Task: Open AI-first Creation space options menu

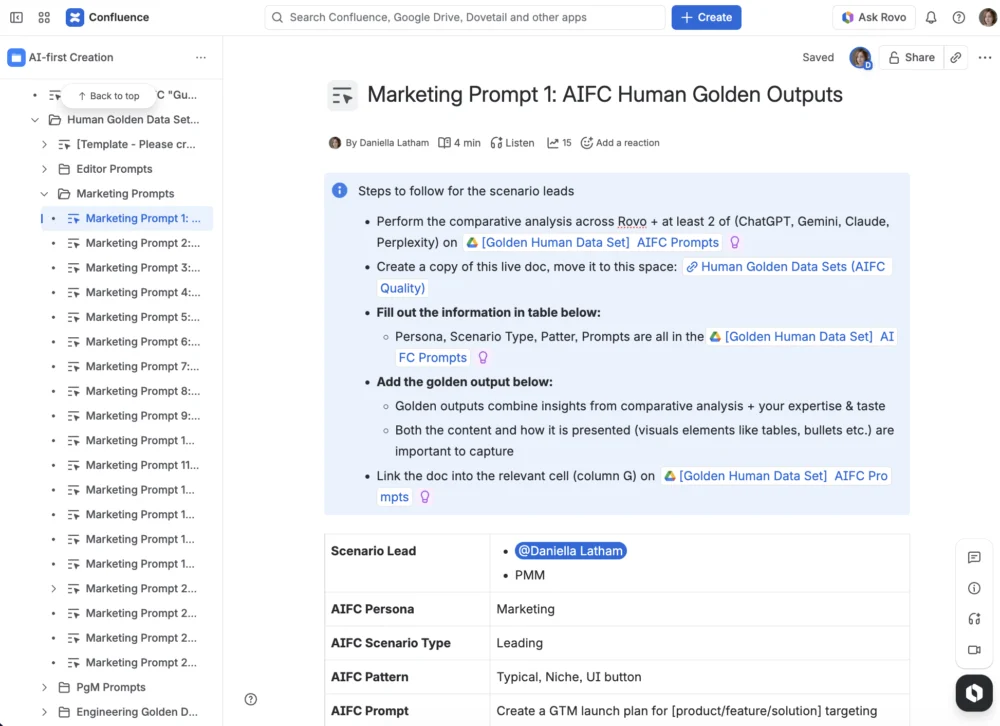Action: pyautogui.click(x=201, y=58)
